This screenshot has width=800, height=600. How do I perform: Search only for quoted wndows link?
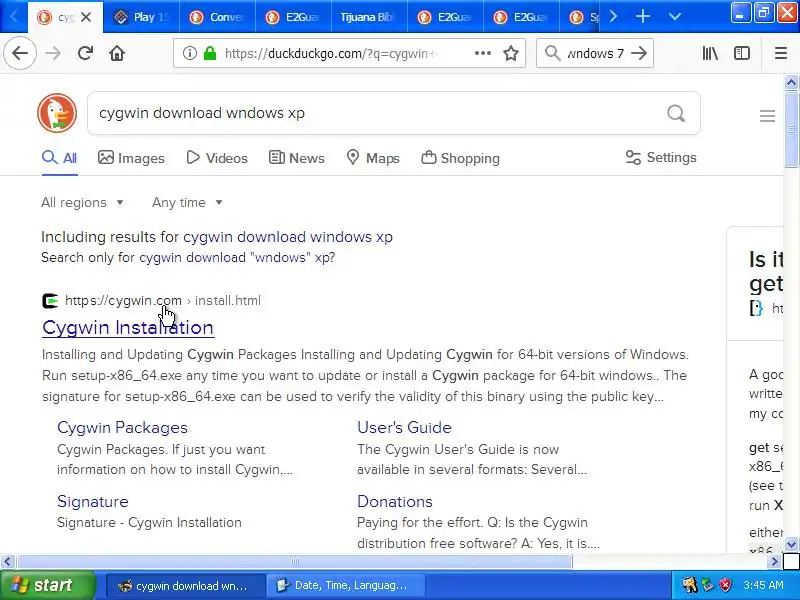tap(237, 257)
